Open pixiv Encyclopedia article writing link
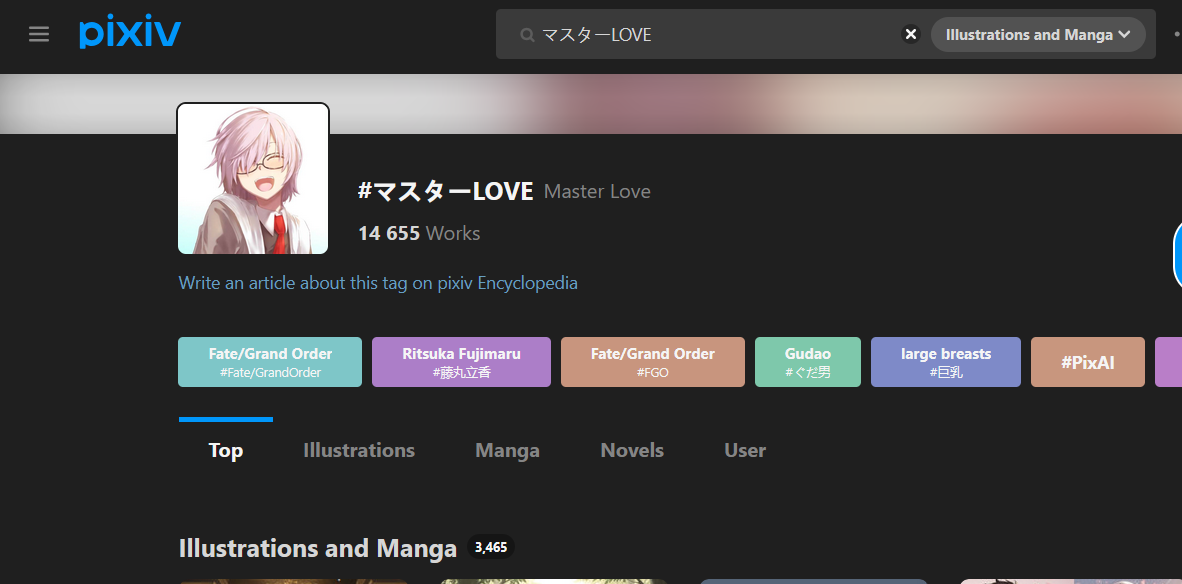 point(378,283)
